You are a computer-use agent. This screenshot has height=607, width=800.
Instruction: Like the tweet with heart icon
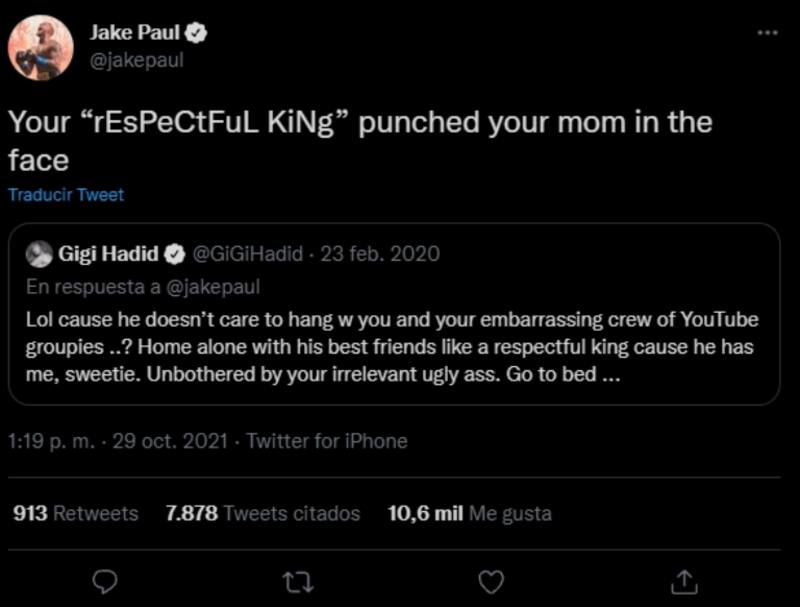tap(490, 580)
